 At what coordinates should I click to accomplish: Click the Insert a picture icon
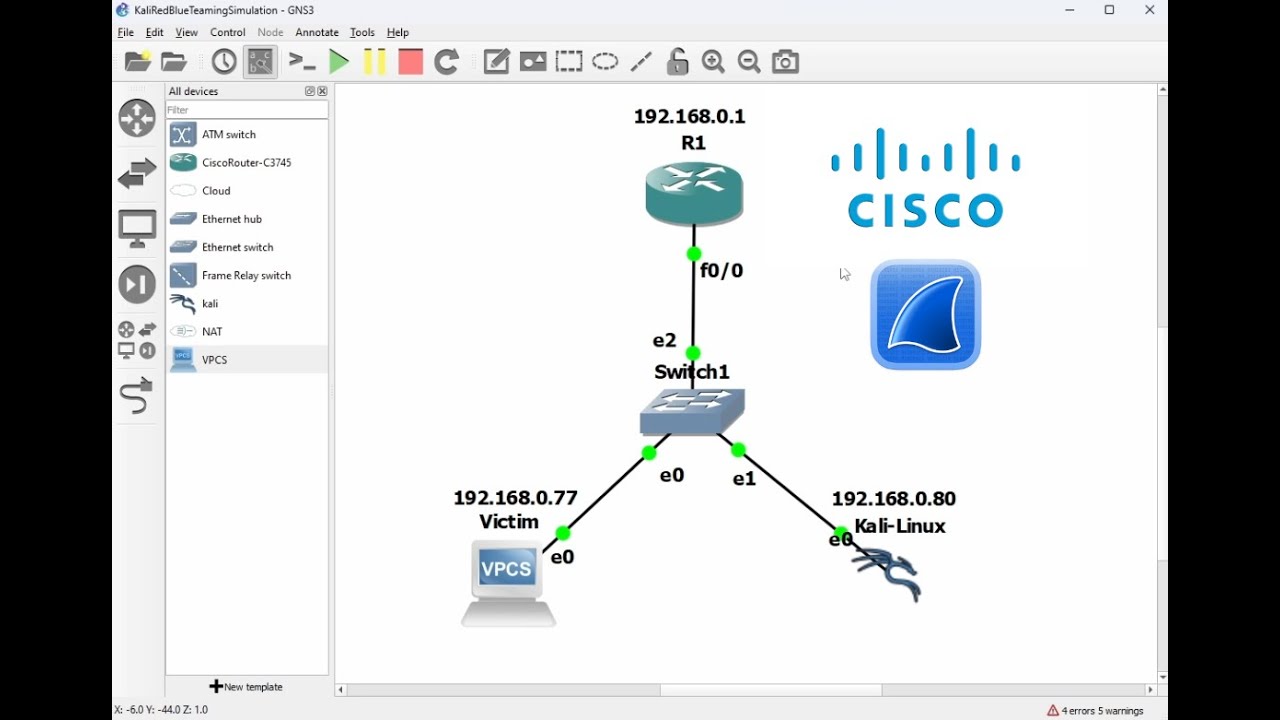point(533,62)
